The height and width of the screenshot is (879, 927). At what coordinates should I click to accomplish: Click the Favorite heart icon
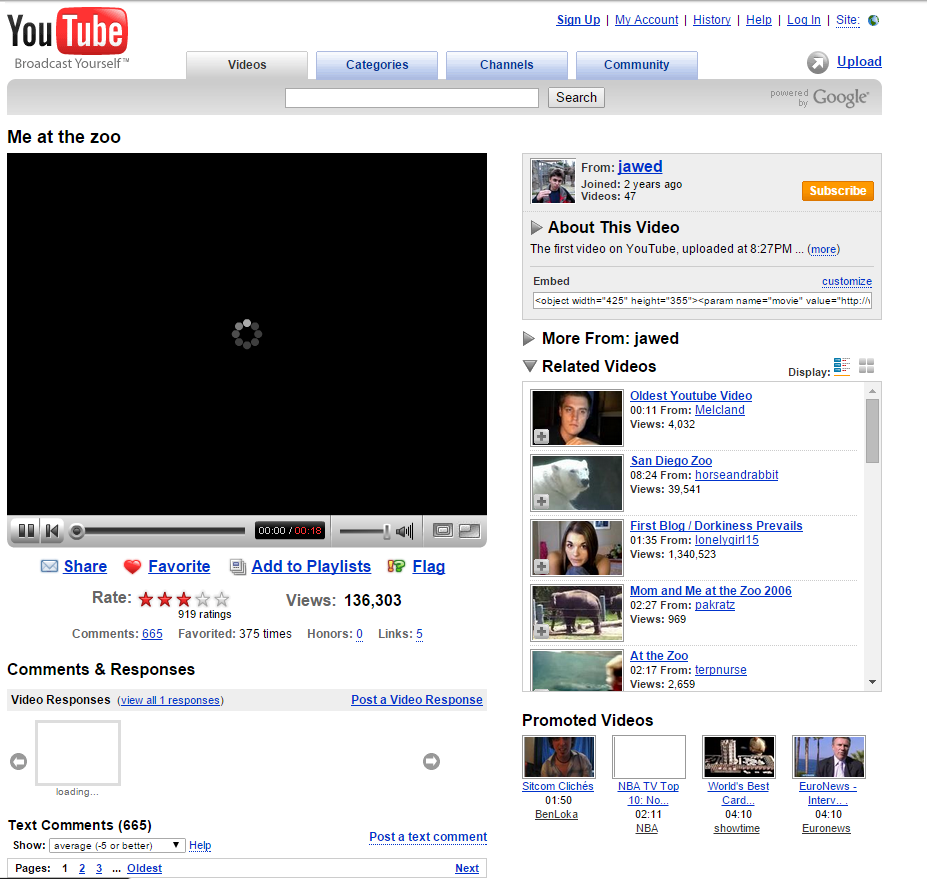[132, 567]
